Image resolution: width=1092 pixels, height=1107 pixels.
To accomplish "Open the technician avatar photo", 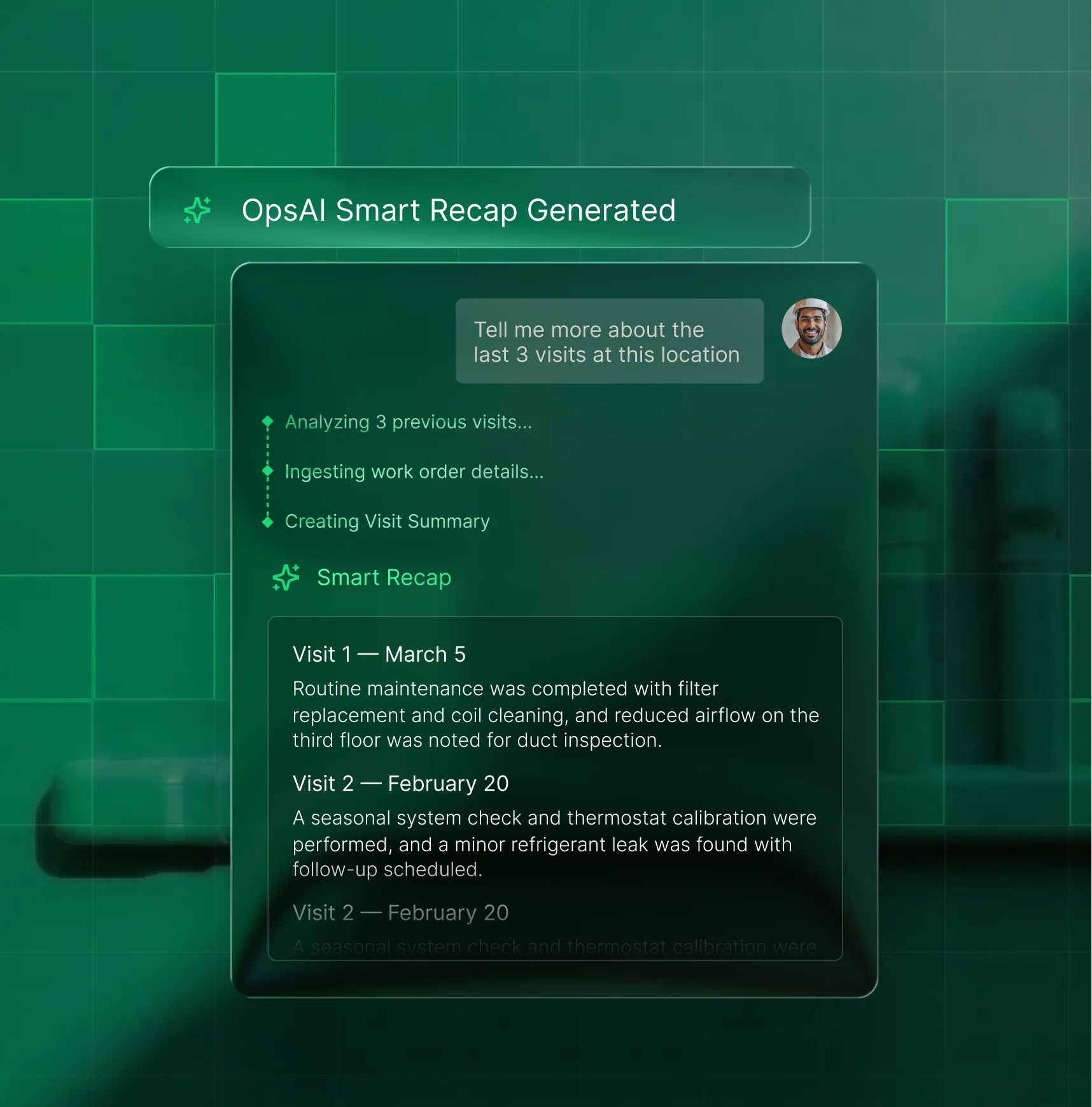I will 811,328.
